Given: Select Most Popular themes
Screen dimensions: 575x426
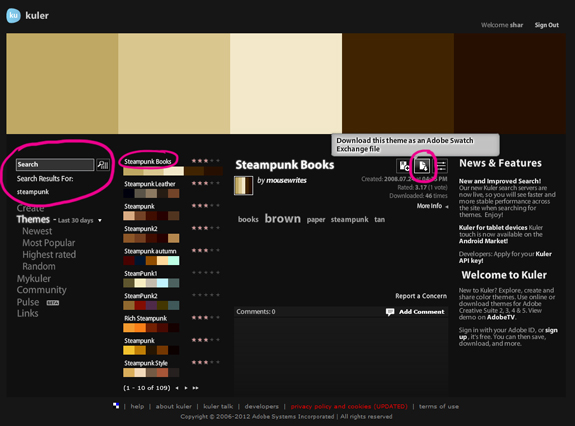Looking at the screenshot, I should tap(48, 243).
